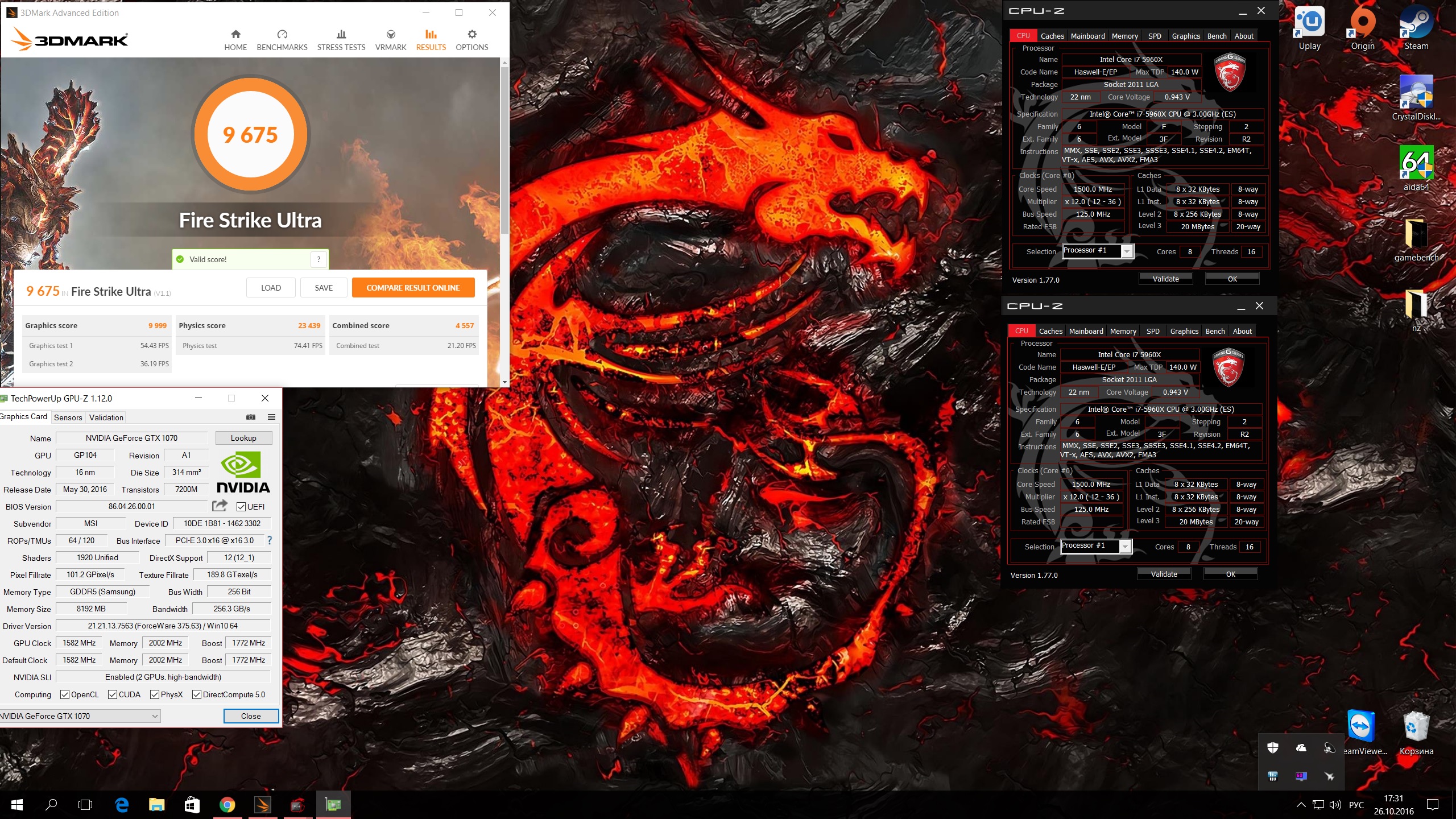Click the Bus Interface question mark in GPU-Z
This screenshot has height=819, width=1456.
tap(270, 540)
